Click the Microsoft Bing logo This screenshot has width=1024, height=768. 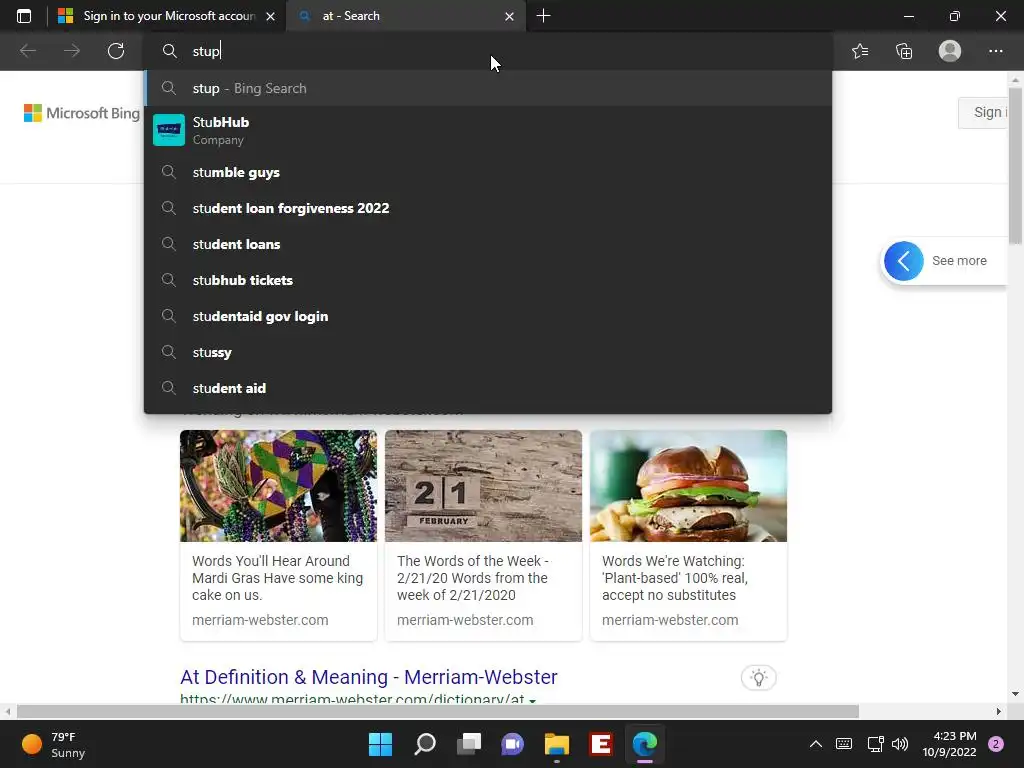82,113
